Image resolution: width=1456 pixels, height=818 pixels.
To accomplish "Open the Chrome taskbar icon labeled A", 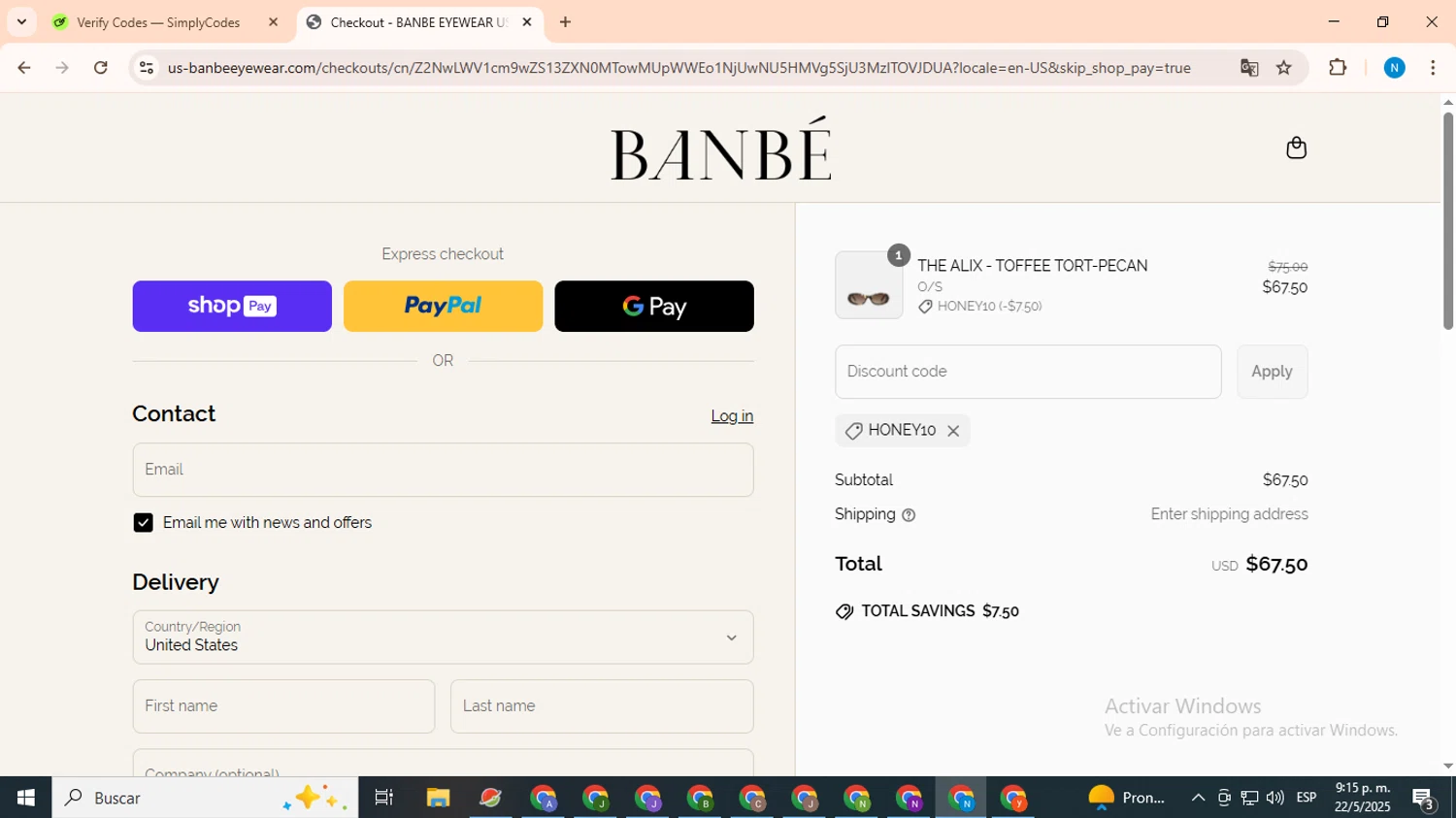I will (x=543, y=798).
